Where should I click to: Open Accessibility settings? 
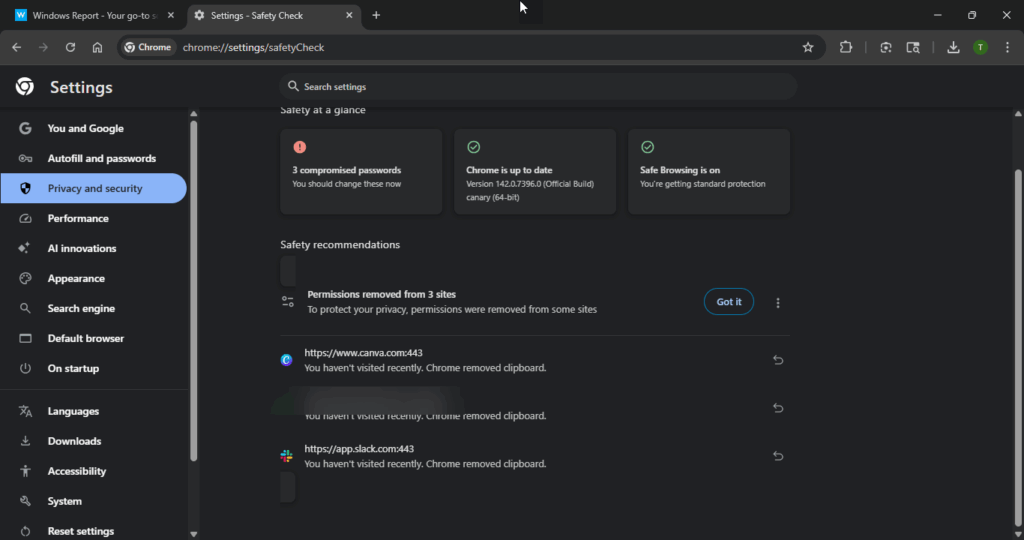pyautogui.click(x=93, y=471)
